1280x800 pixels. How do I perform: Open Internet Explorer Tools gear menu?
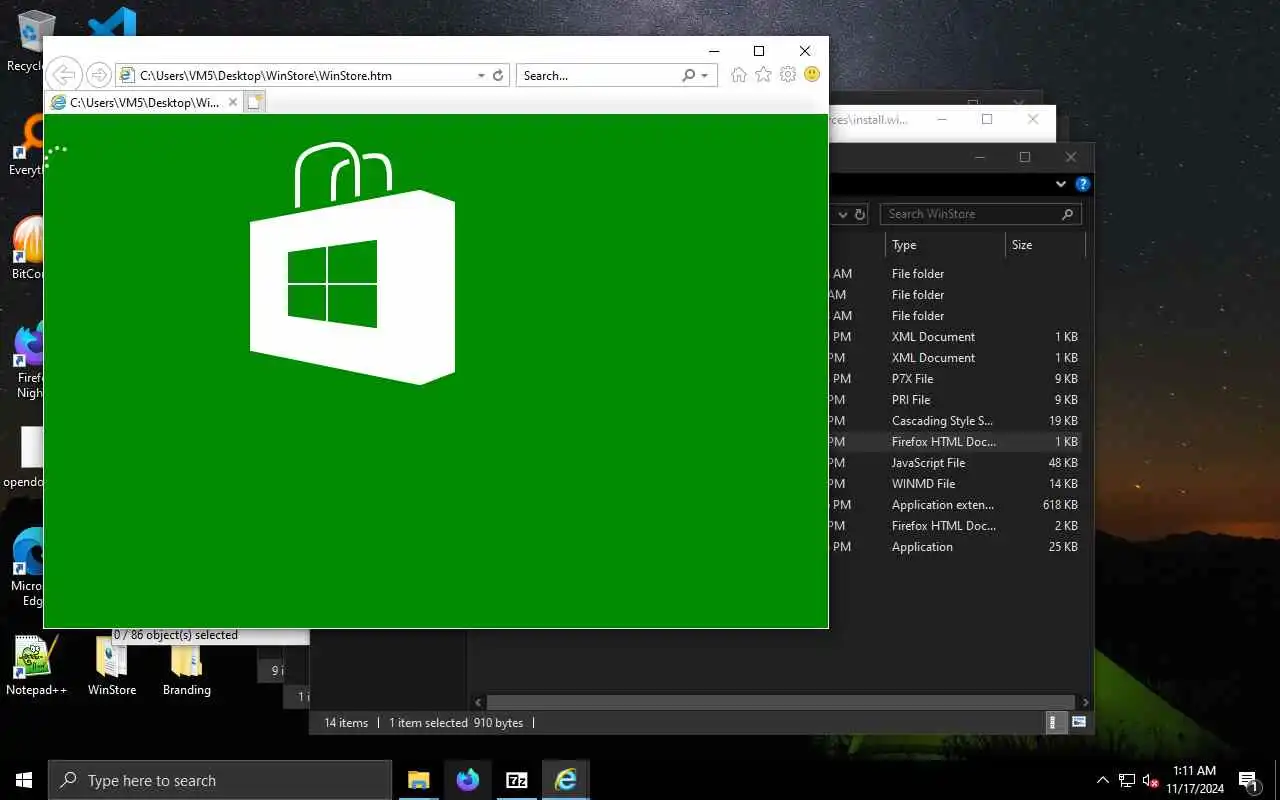tap(788, 75)
